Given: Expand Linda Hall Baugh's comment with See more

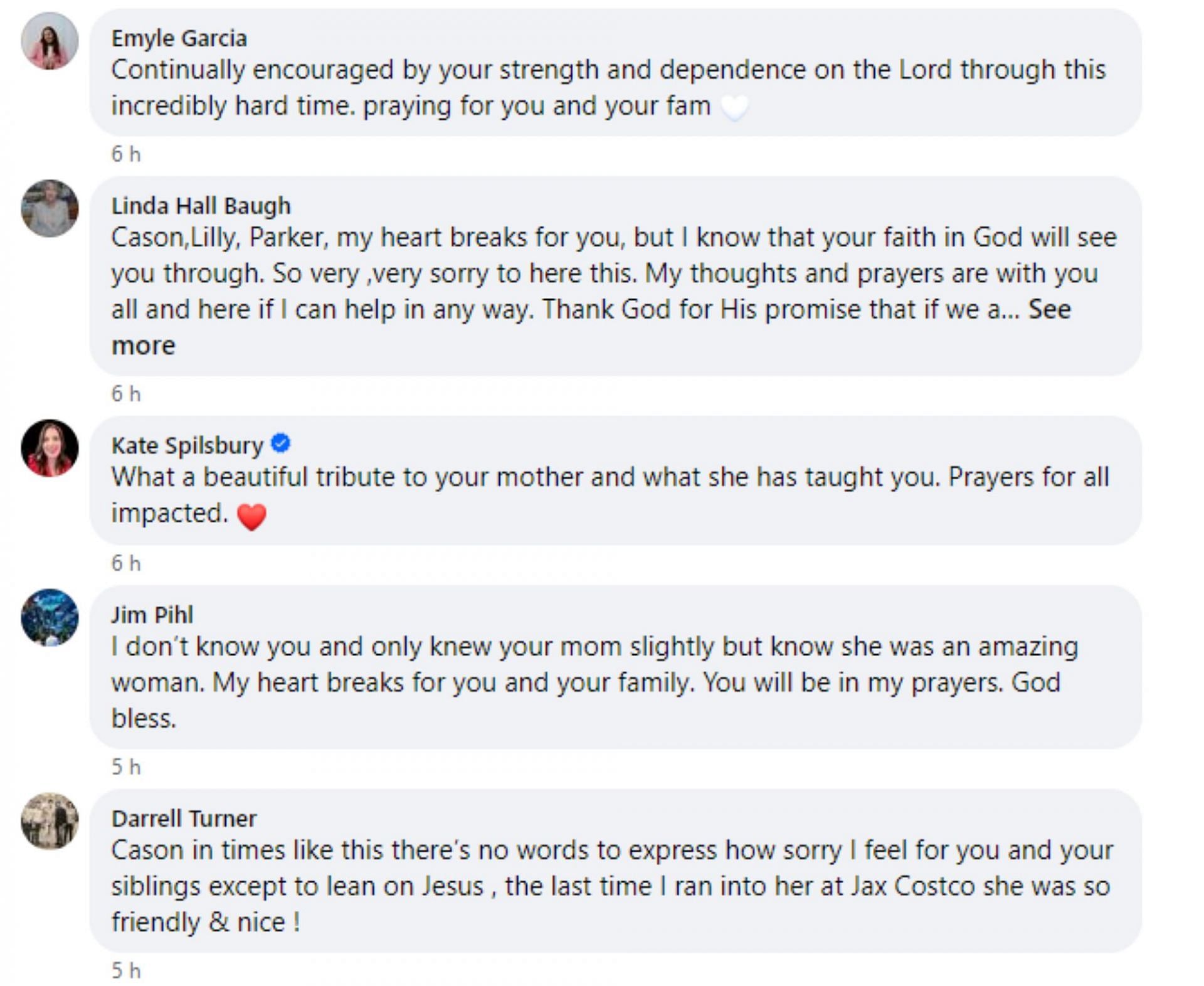Looking at the screenshot, I should tap(1048, 310).
